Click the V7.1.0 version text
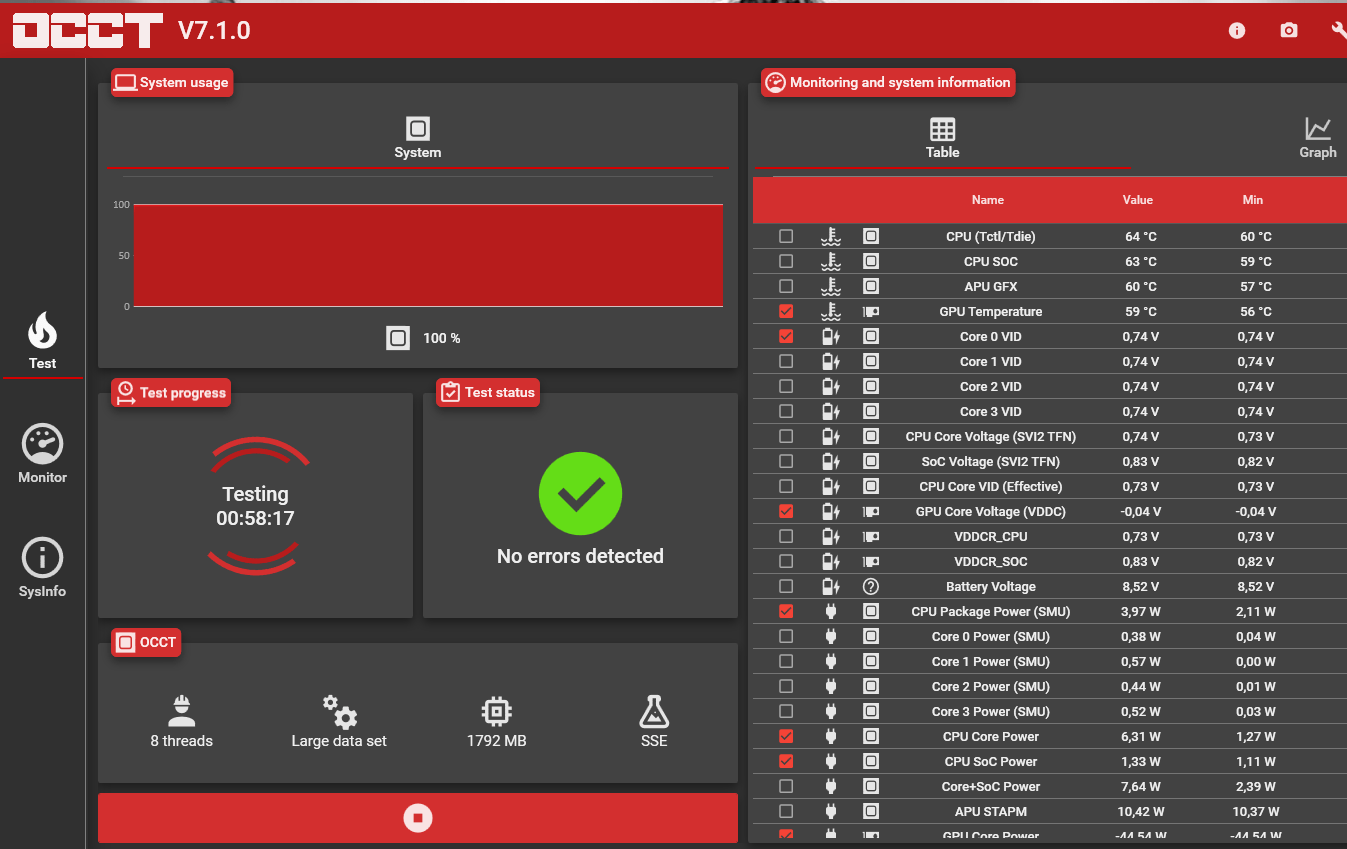Image resolution: width=1347 pixels, height=849 pixels. tap(214, 31)
